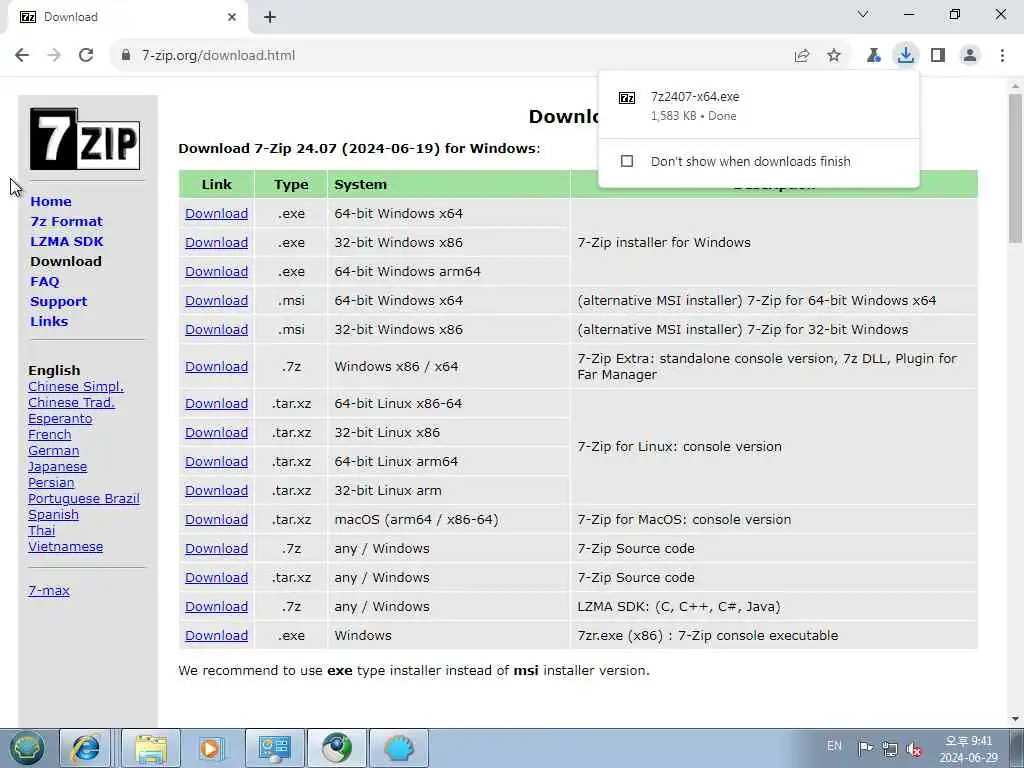Open the 7-max link
1024x768 pixels.
point(49,590)
